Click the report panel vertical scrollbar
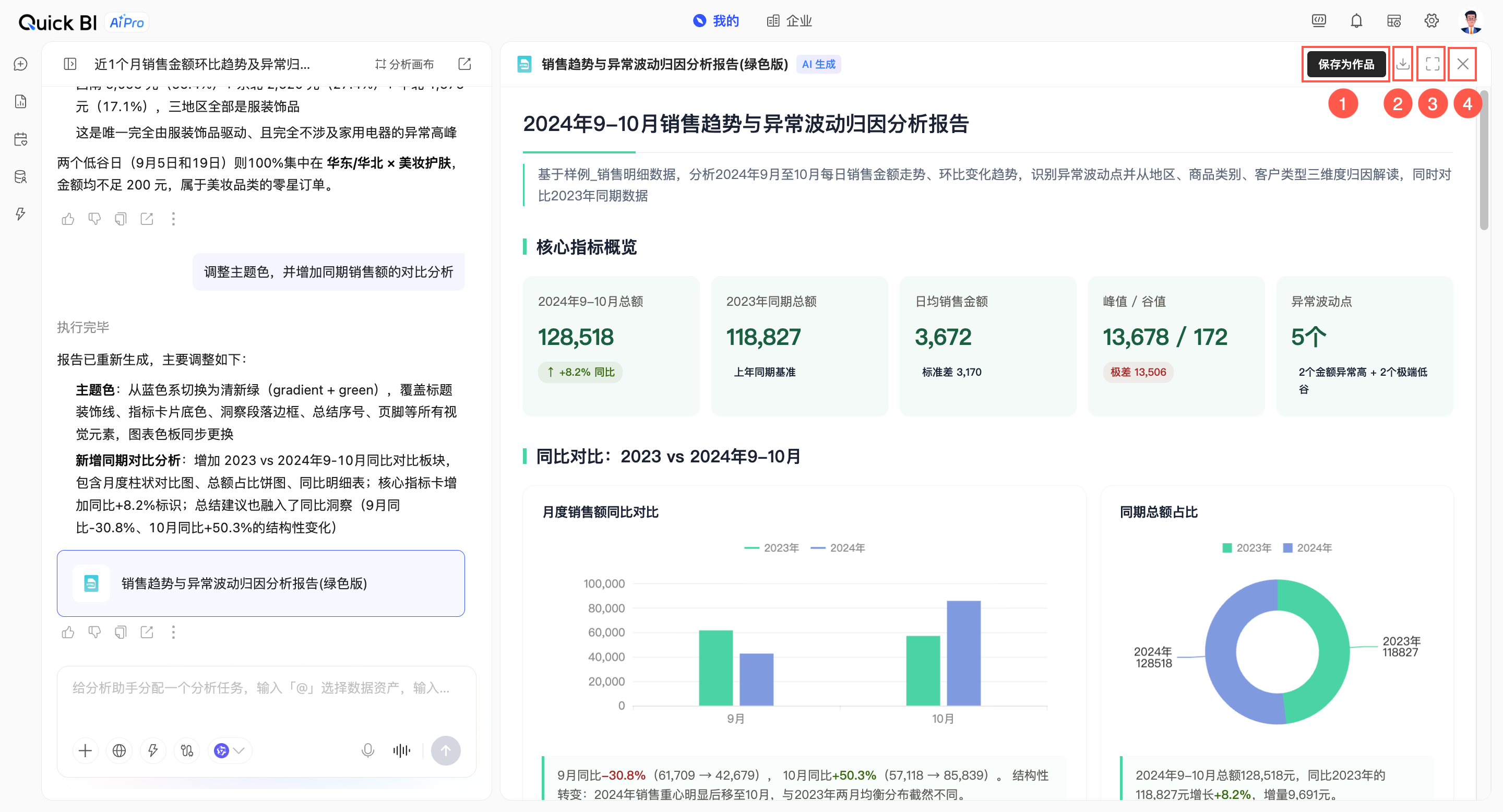The width and height of the screenshot is (1503, 812). pyautogui.click(x=1484, y=160)
